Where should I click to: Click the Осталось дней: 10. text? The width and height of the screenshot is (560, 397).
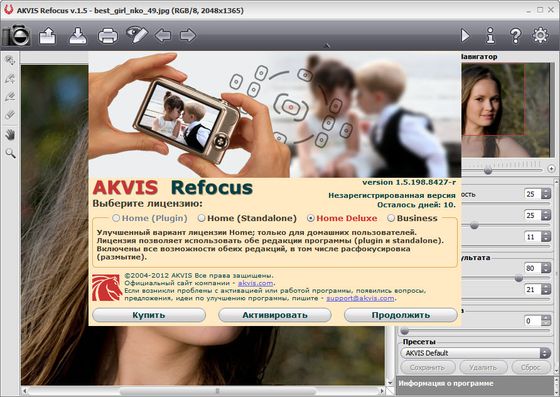(x=416, y=205)
